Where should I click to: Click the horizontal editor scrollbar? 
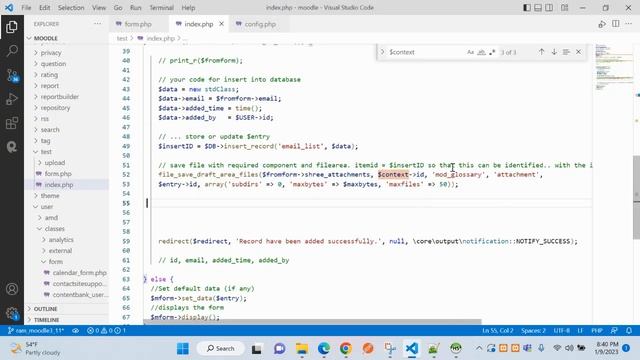point(312,322)
